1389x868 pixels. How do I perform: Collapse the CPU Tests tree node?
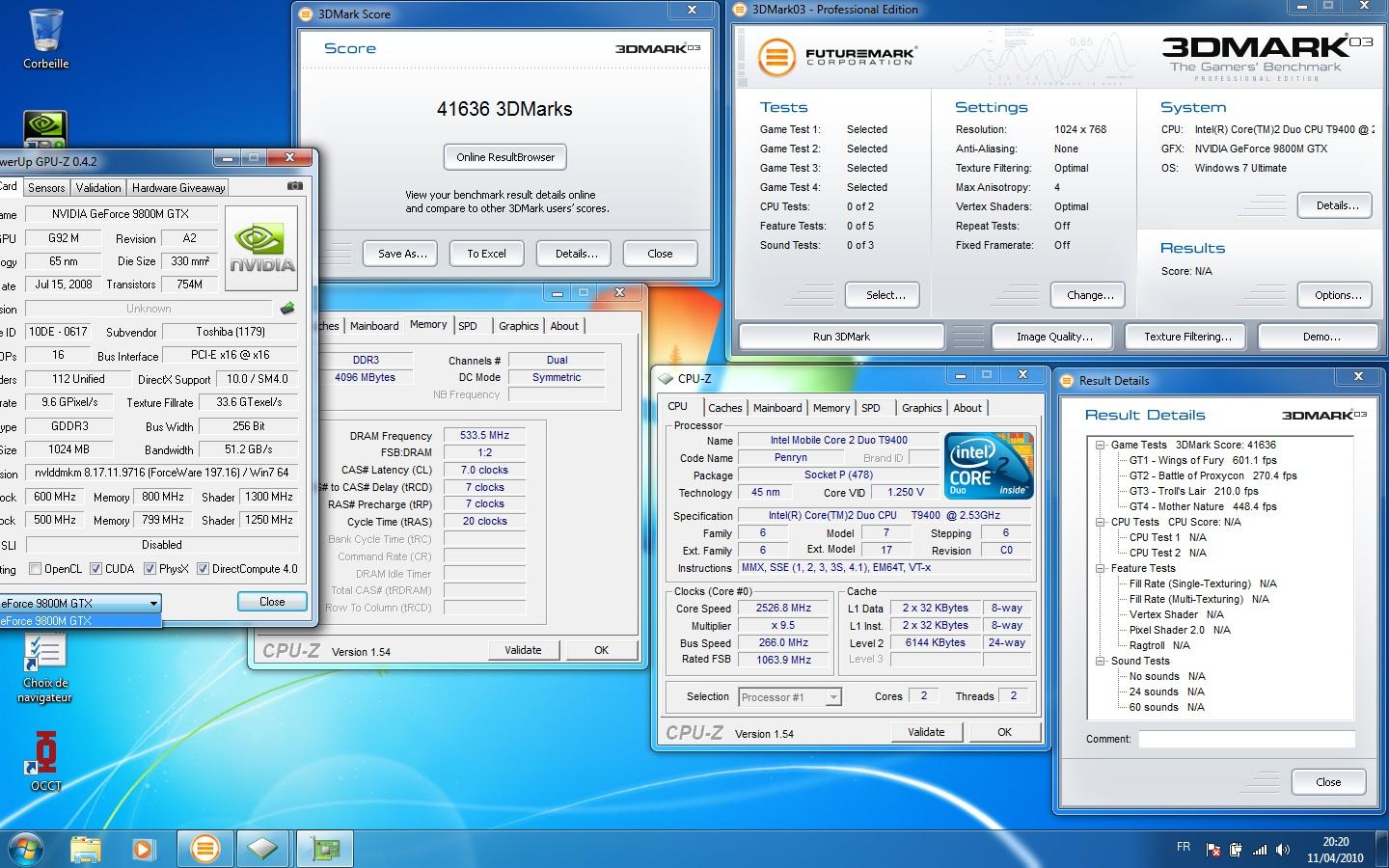coord(1100,522)
